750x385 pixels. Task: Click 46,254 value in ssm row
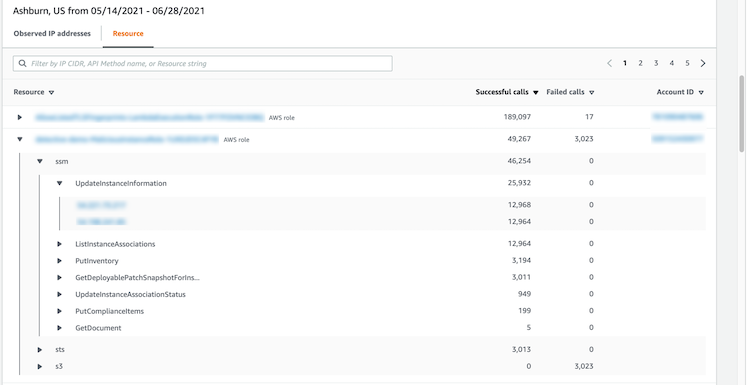pos(519,161)
